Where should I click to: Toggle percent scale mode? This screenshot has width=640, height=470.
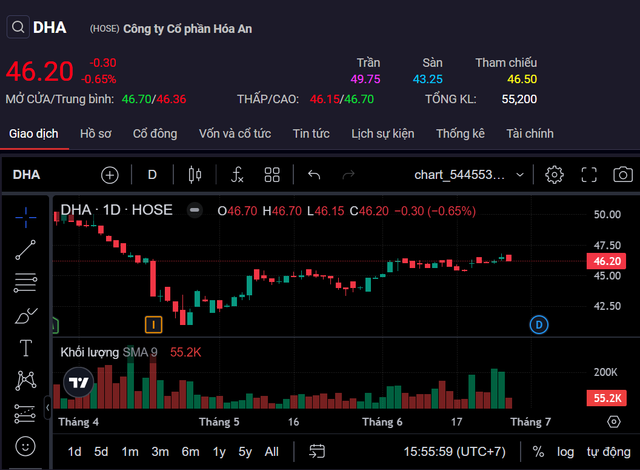click(x=538, y=451)
